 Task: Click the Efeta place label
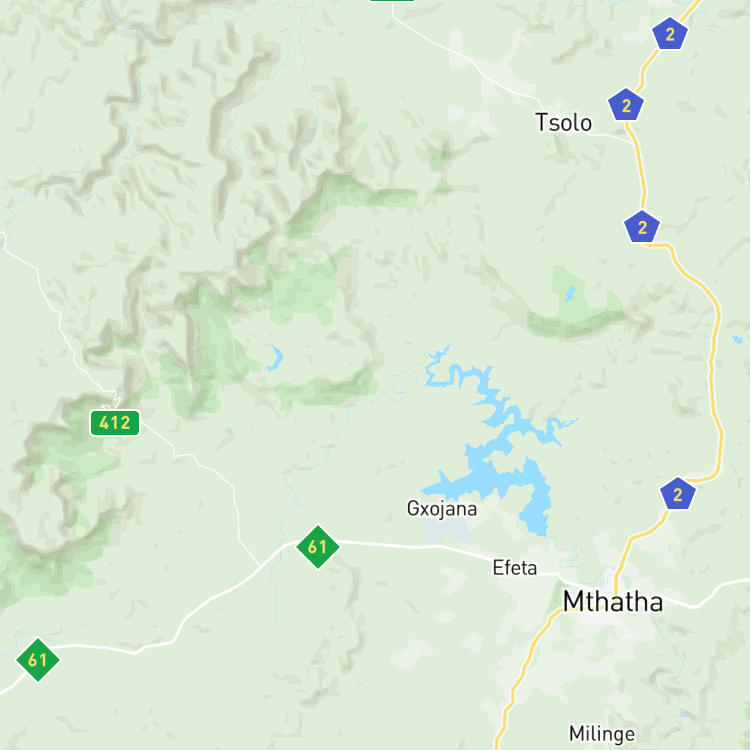tap(515, 568)
